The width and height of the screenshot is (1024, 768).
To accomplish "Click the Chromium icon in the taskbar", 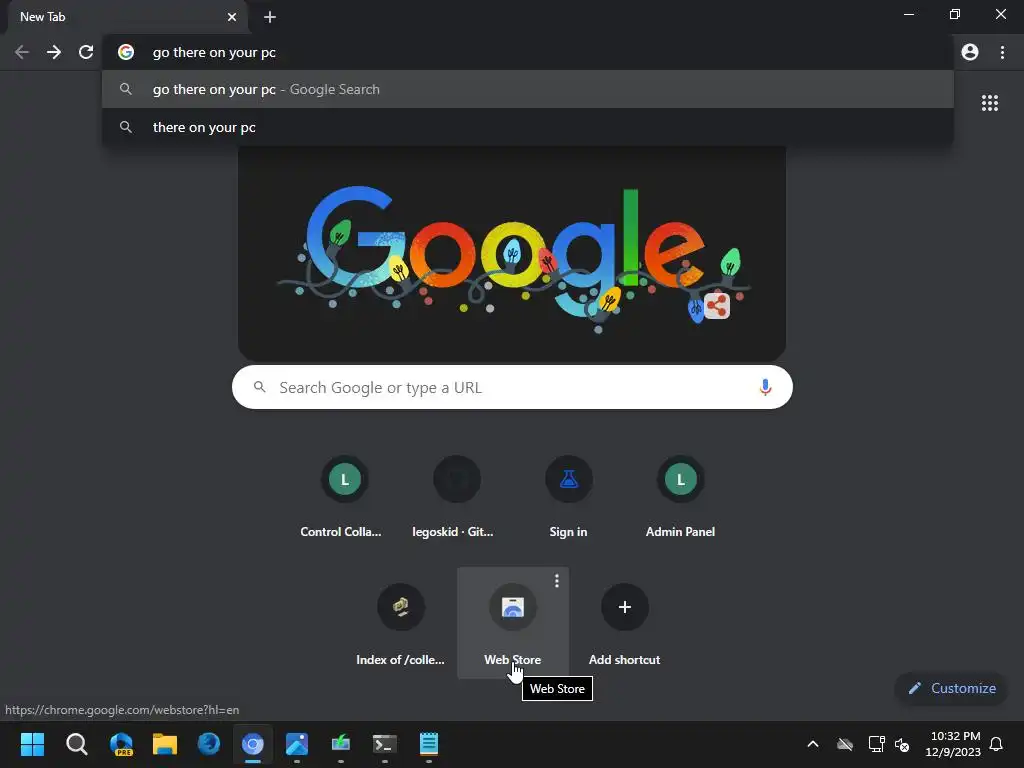I will pos(253,744).
